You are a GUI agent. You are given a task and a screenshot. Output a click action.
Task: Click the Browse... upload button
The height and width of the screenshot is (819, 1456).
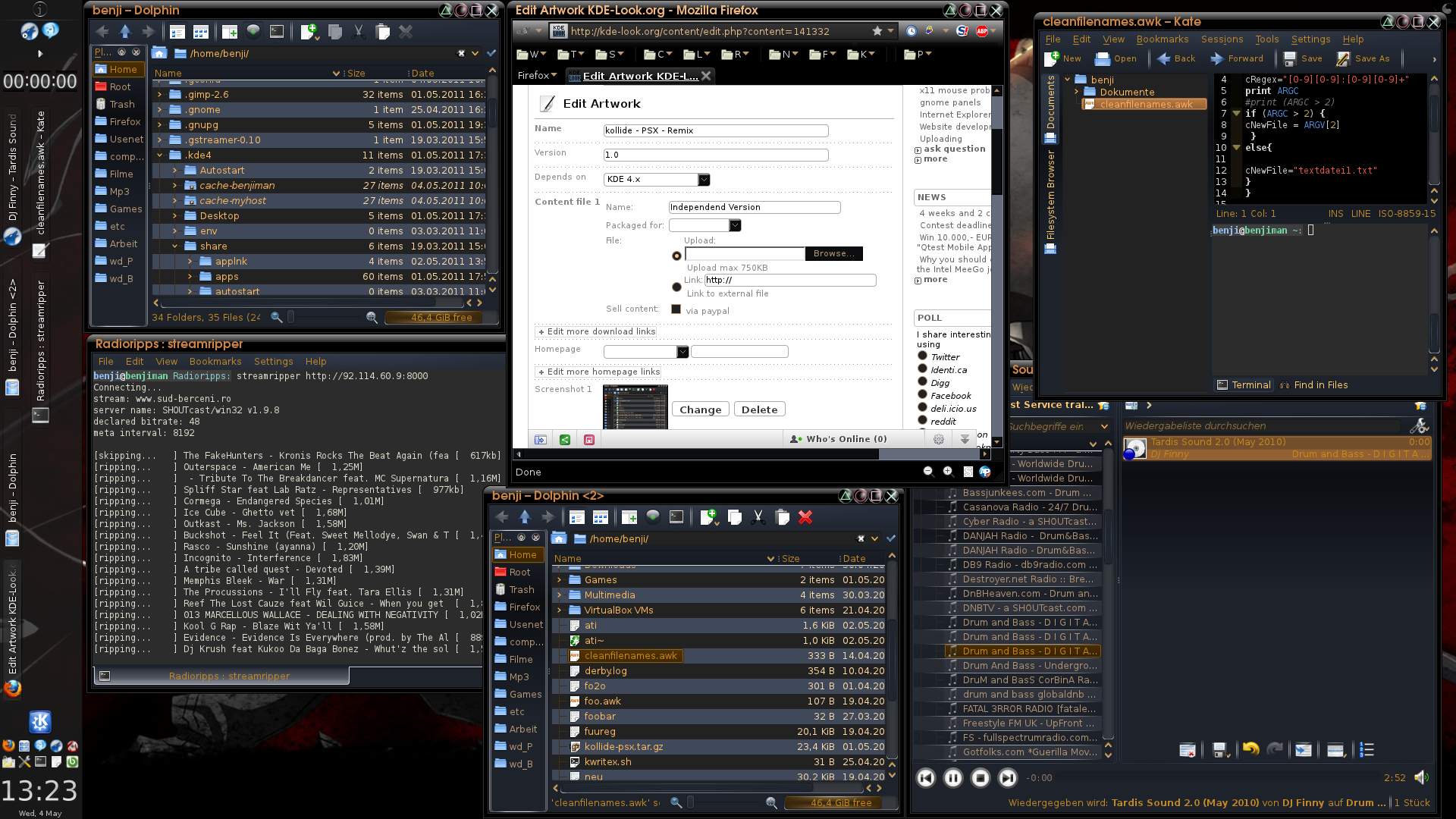pos(833,254)
